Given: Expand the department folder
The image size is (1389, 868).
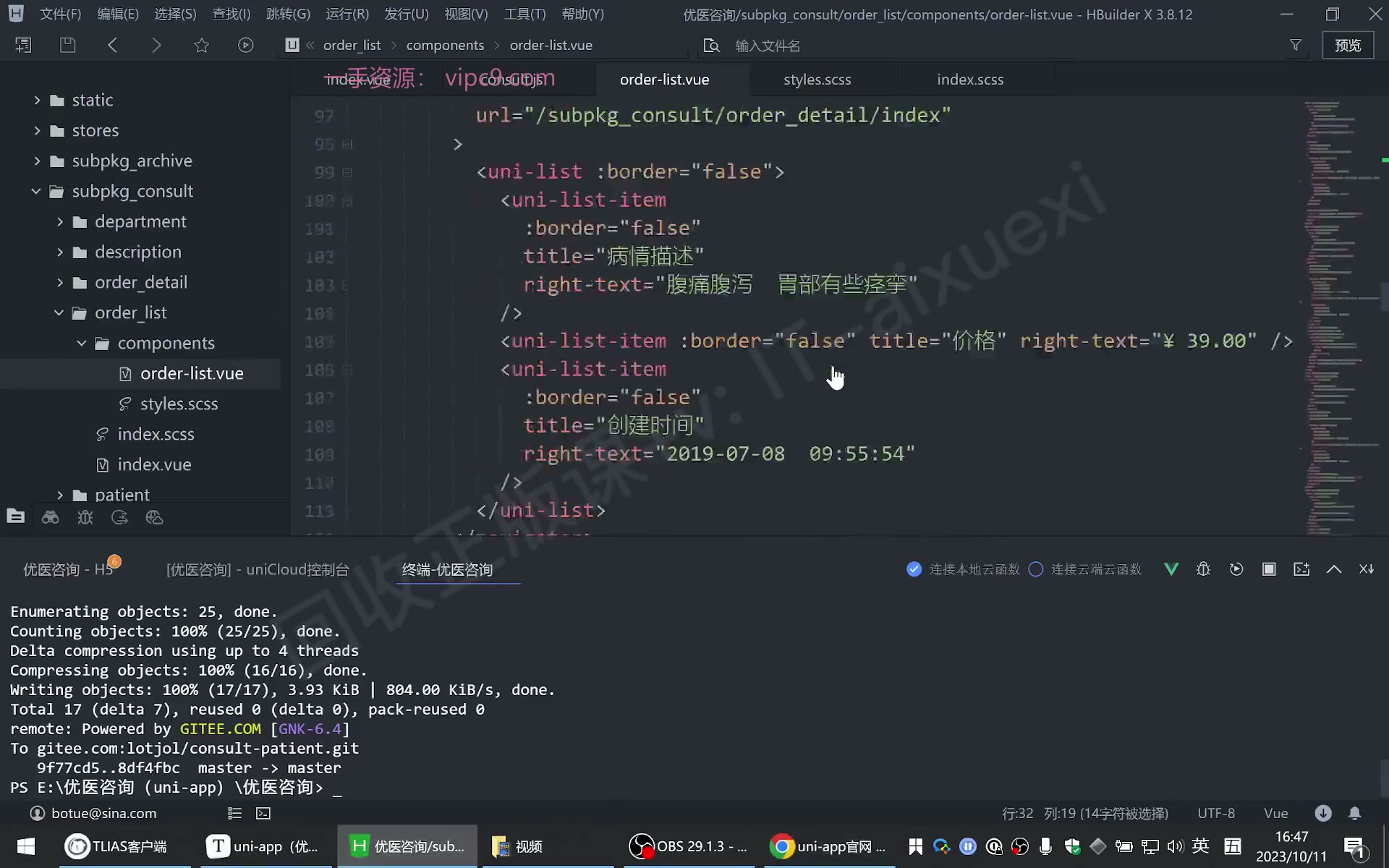Looking at the screenshot, I should [x=60, y=221].
